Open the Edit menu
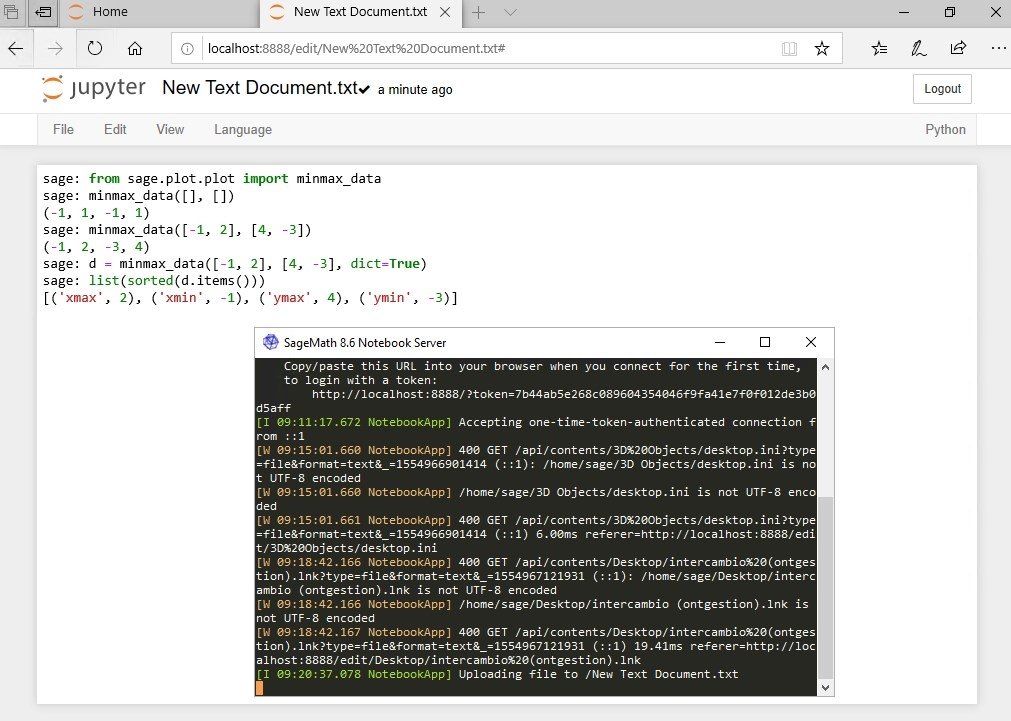 click(115, 130)
